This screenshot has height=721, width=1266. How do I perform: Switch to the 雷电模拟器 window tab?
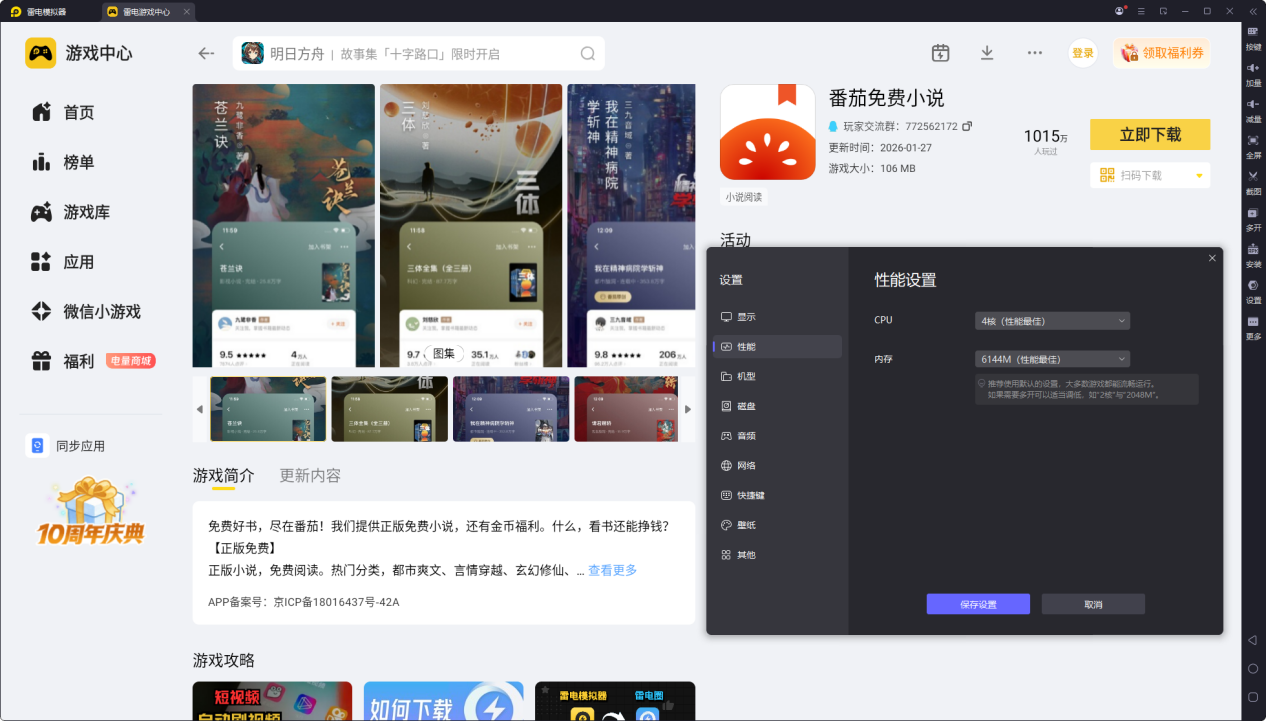46,11
